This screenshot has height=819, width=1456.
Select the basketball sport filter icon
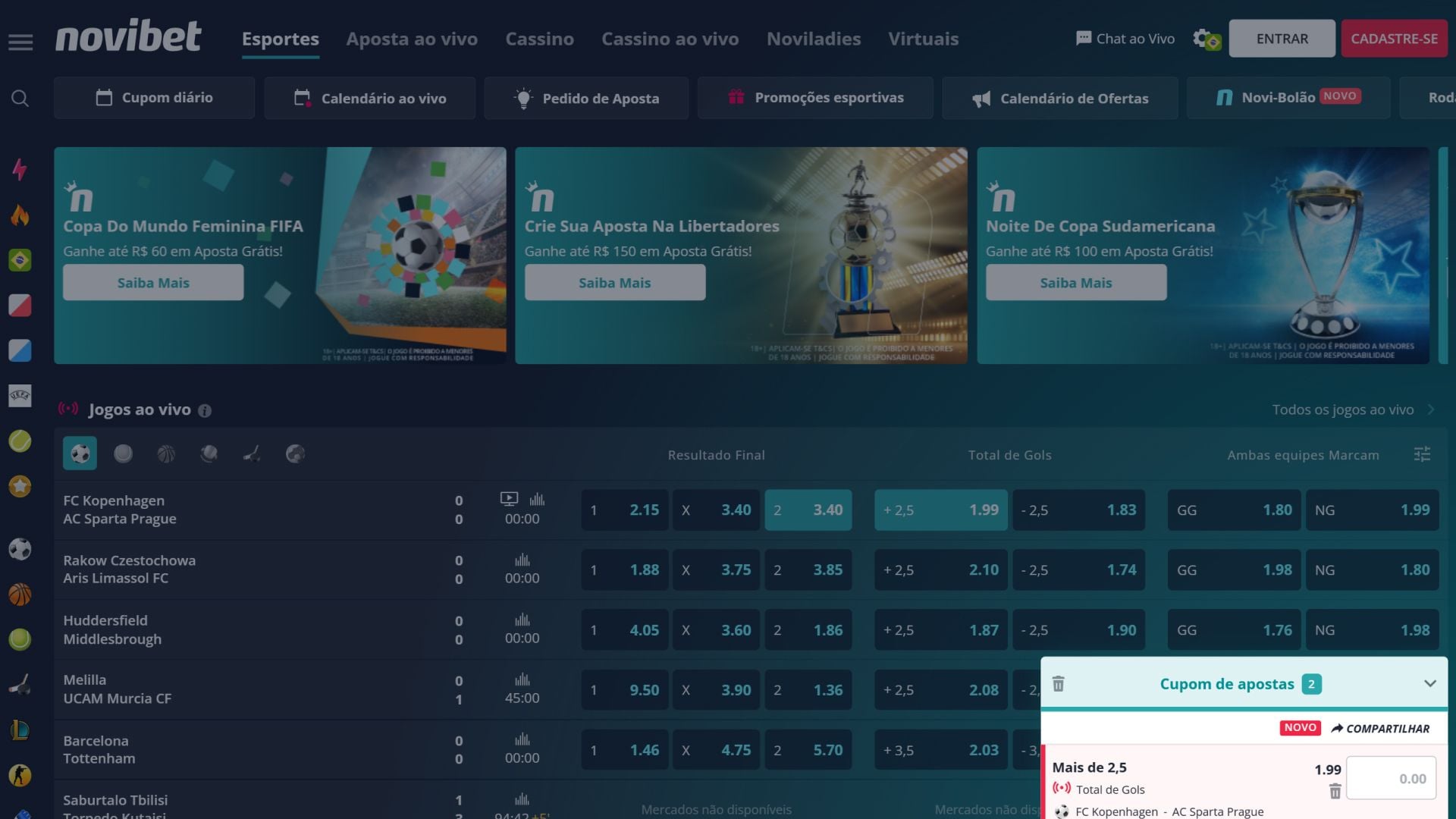166,453
